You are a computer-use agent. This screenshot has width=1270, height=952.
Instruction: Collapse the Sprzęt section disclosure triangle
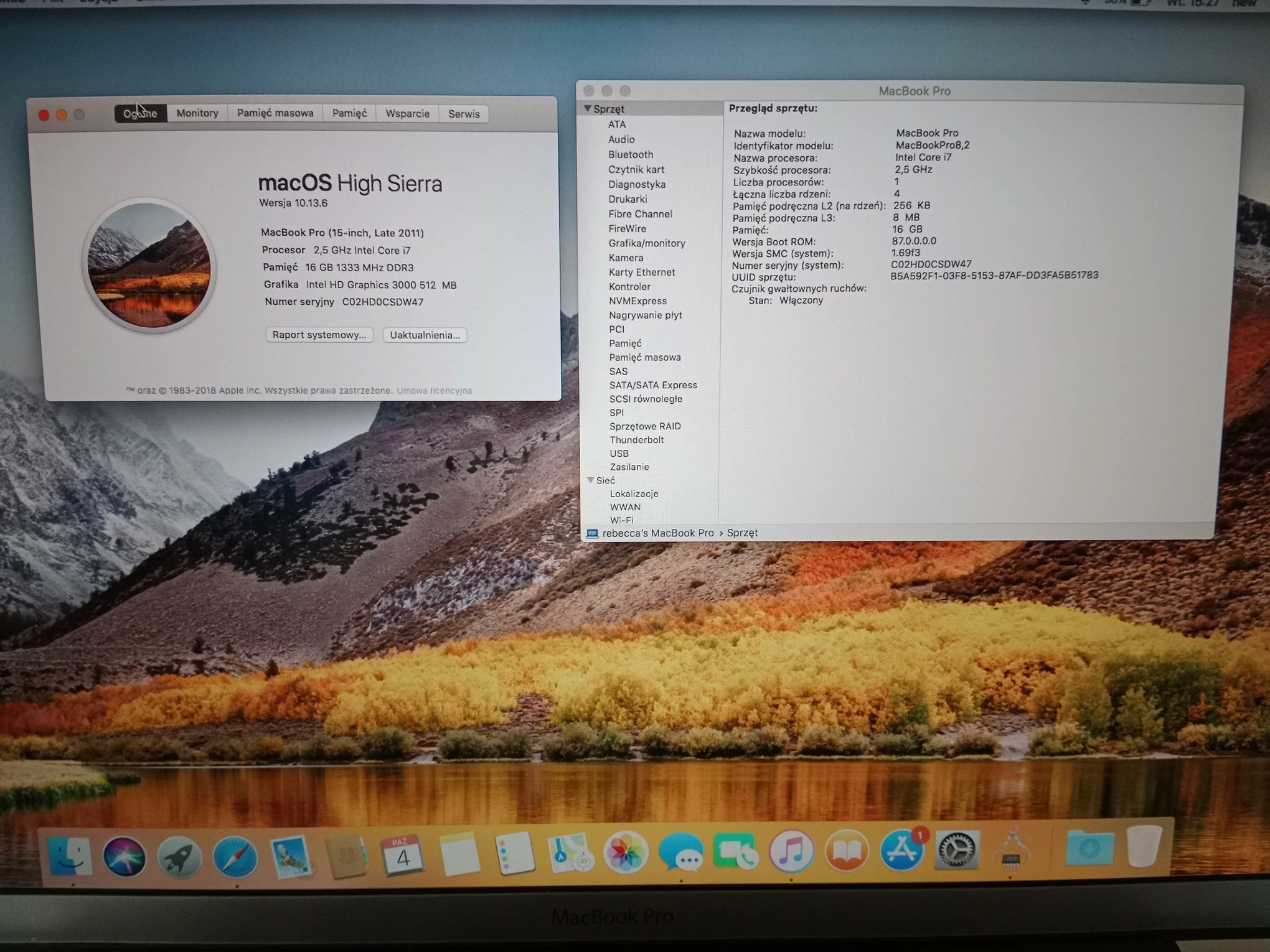[x=590, y=108]
